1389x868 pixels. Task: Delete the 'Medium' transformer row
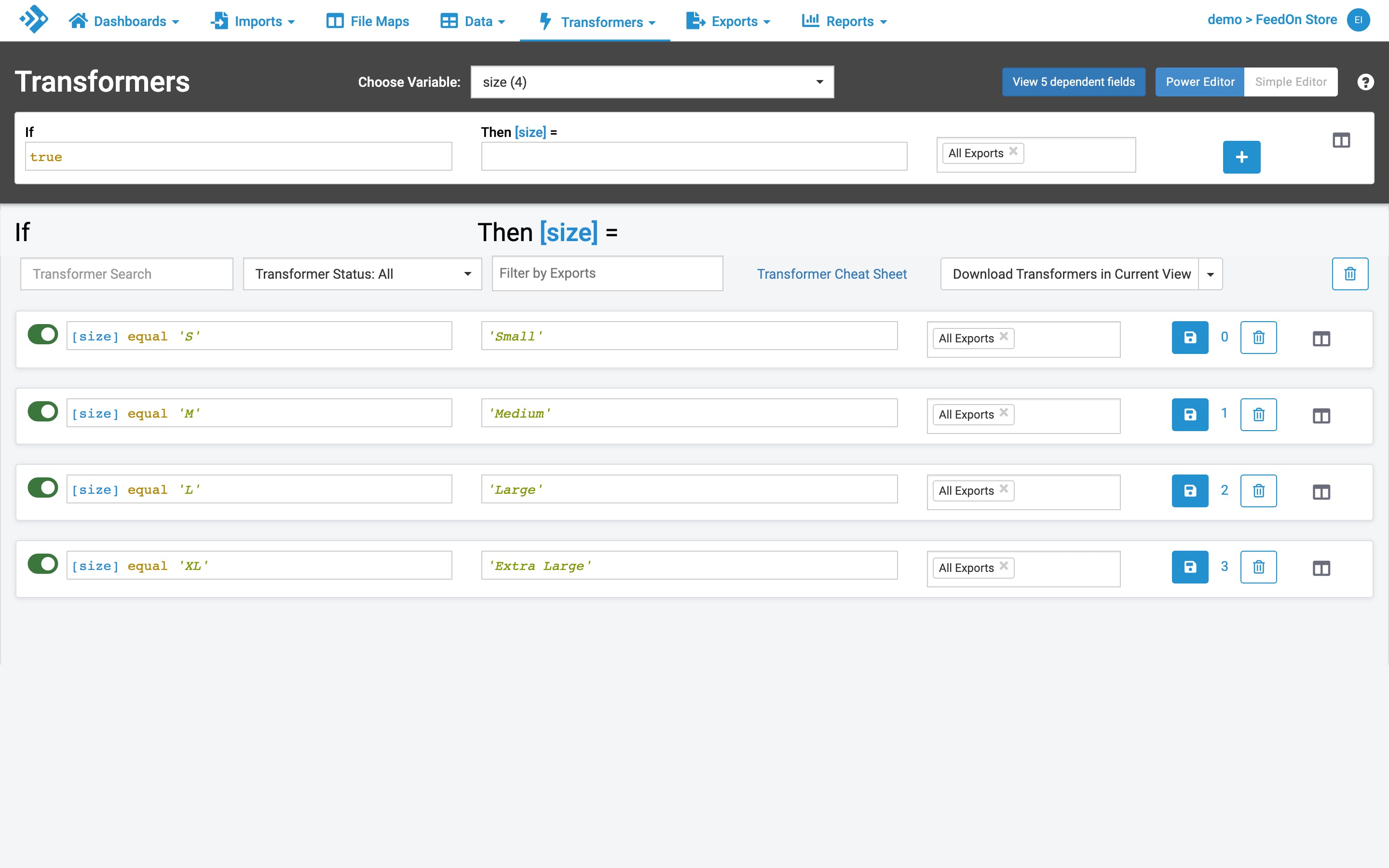tap(1258, 415)
